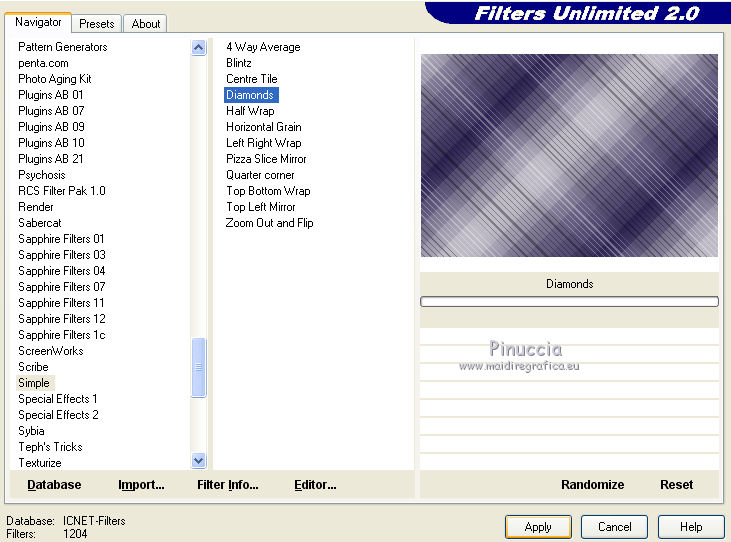Image resolution: width=731 pixels, height=542 pixels.
Task: Select Plugins AB 01 category
Action: [50, 95]
